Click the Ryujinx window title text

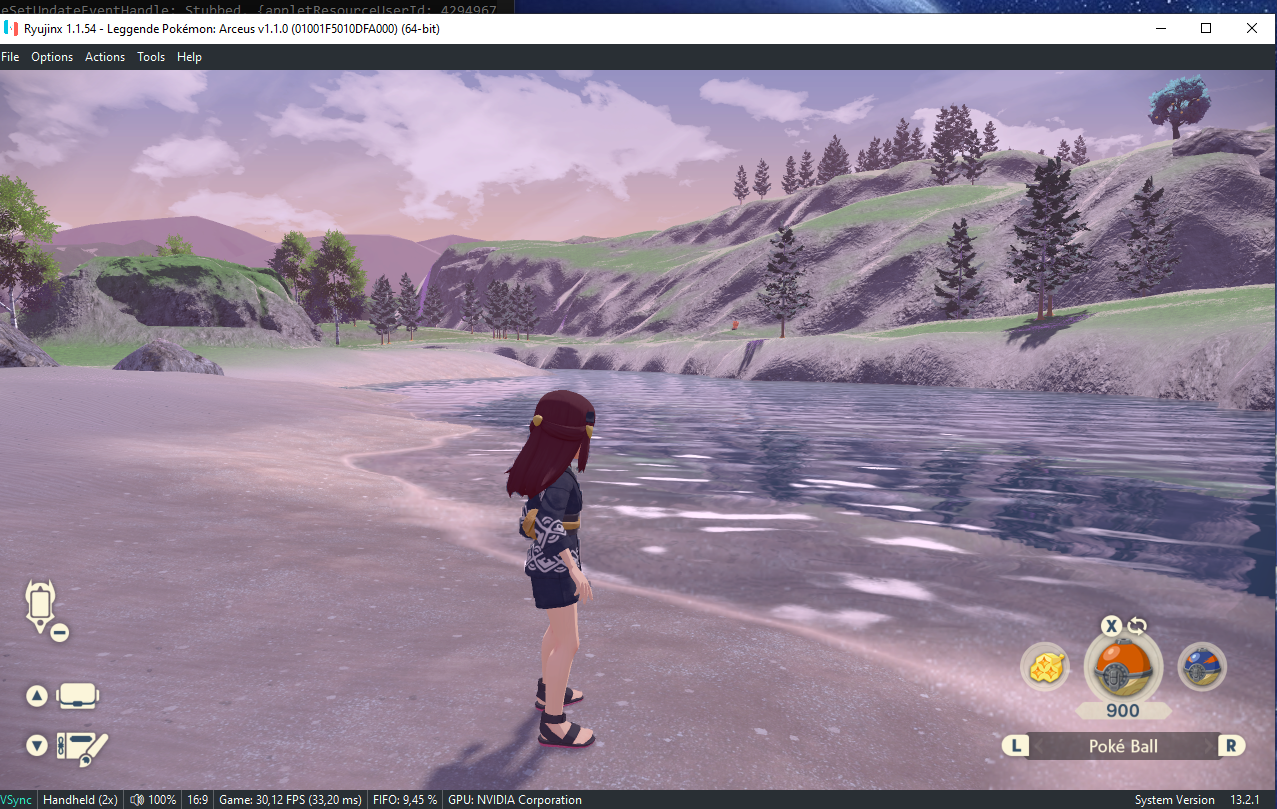click(x=232, y=28)
